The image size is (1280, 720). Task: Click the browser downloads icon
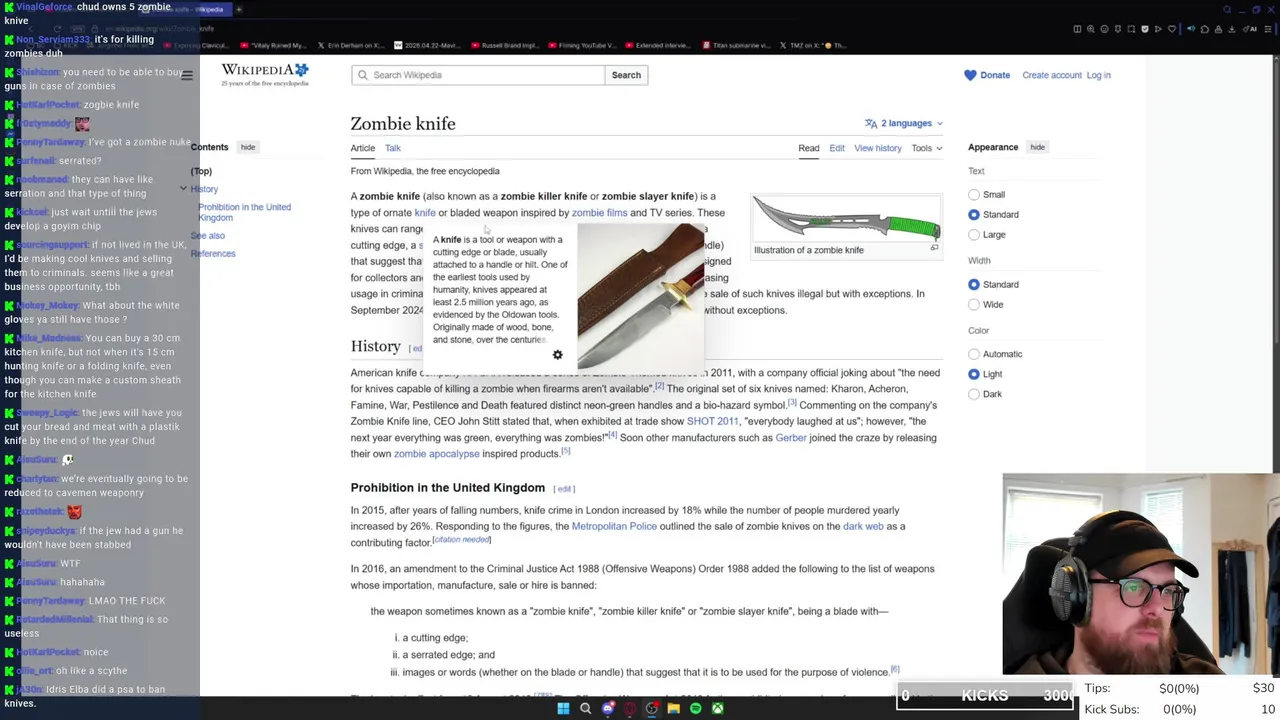[x=1231, y=29]
